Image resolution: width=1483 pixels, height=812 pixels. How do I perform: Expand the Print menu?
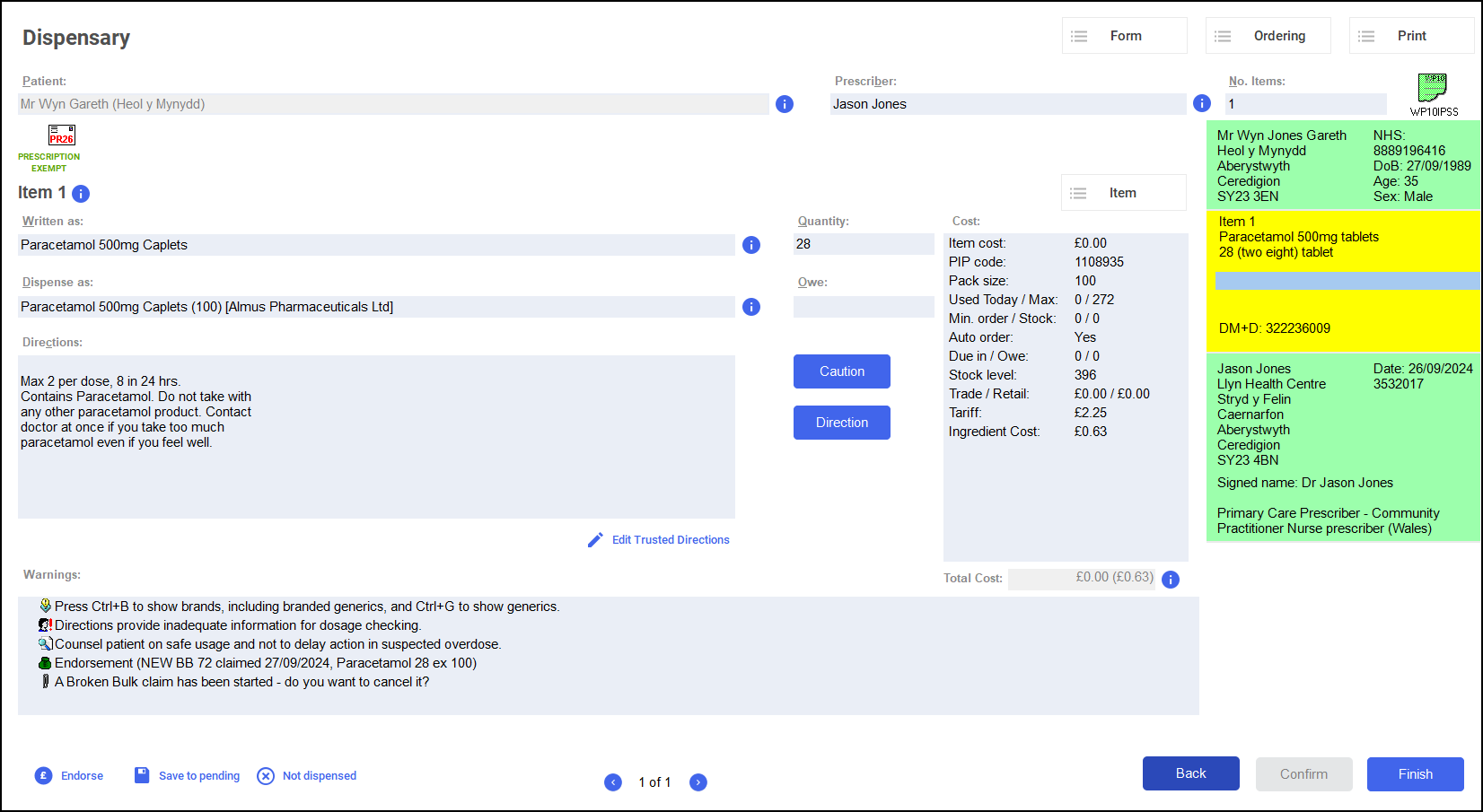(x=1411, y=36)
